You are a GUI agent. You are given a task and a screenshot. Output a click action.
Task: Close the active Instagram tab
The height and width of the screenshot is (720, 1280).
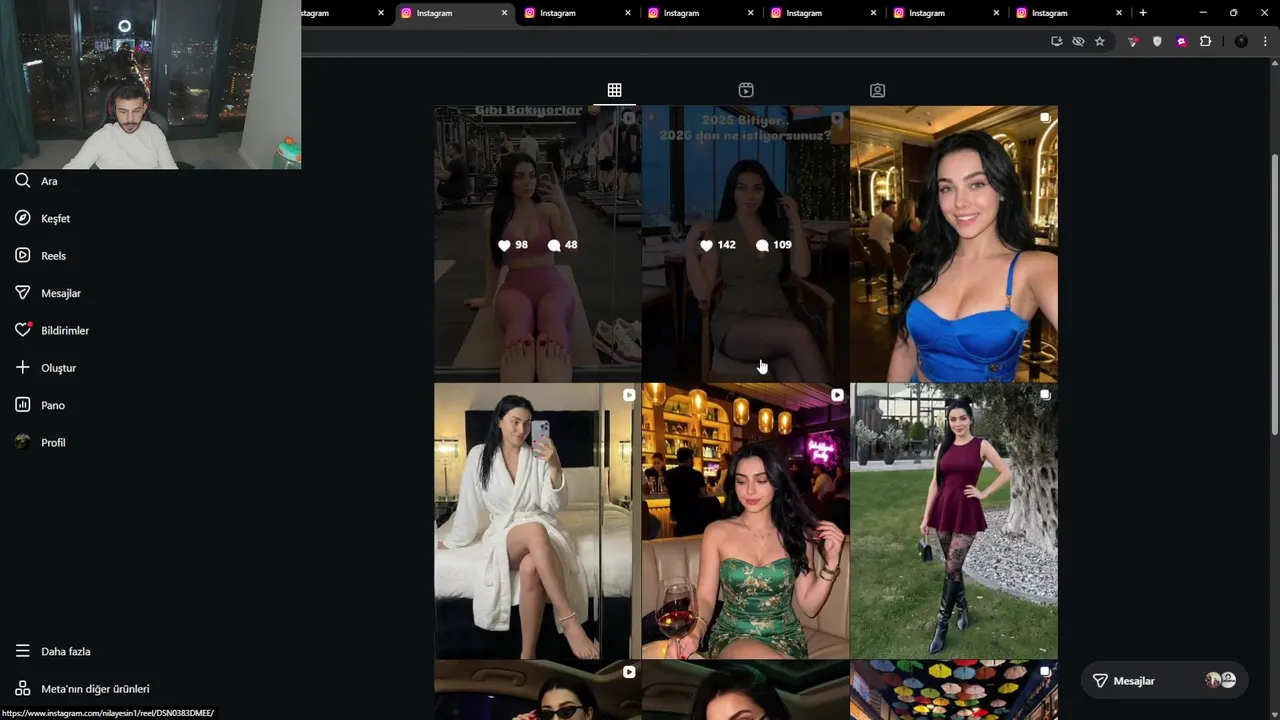click(504, 13)
